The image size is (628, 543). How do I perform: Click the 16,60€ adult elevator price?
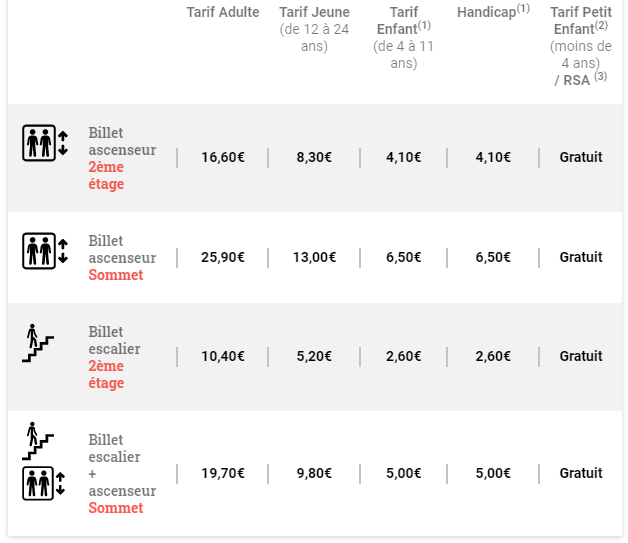pyautogui.click(x=223, y=157)
